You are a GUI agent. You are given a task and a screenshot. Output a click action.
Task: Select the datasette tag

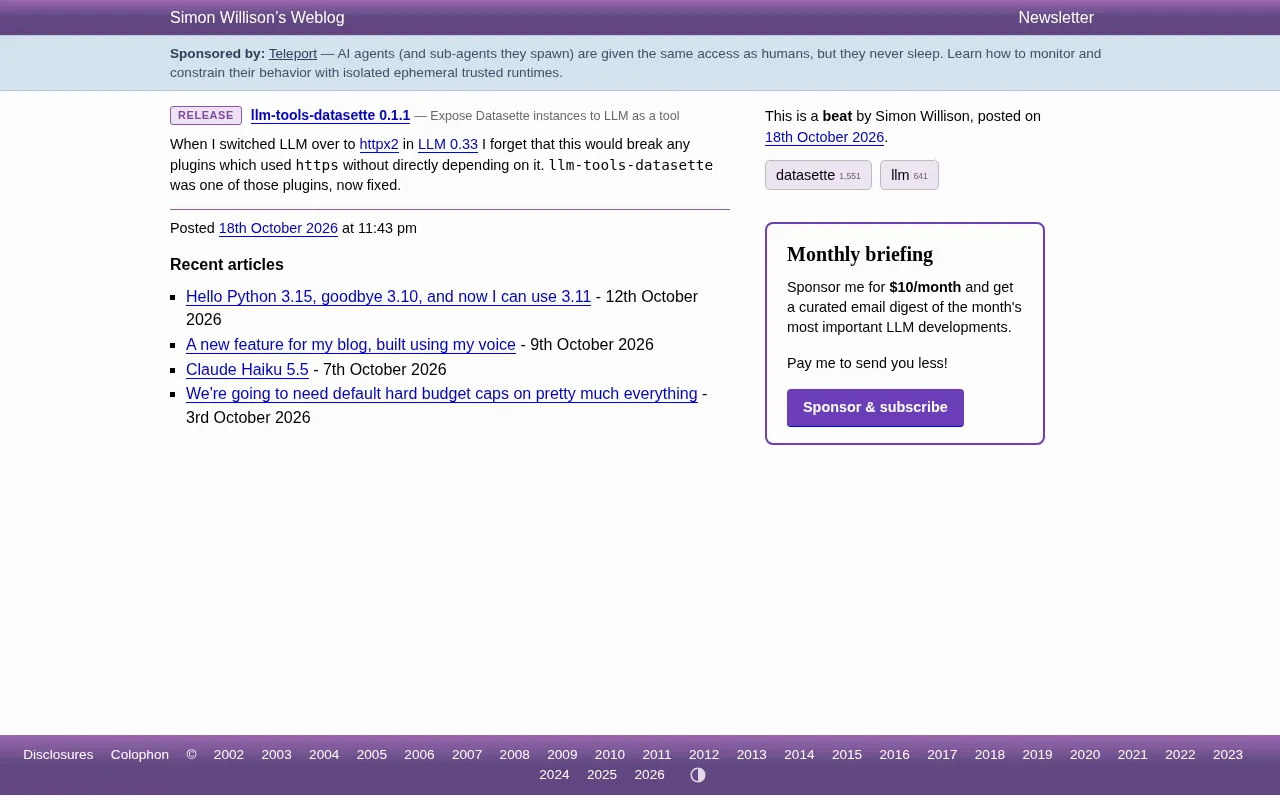pyautogui.click(x=818, y=175)
